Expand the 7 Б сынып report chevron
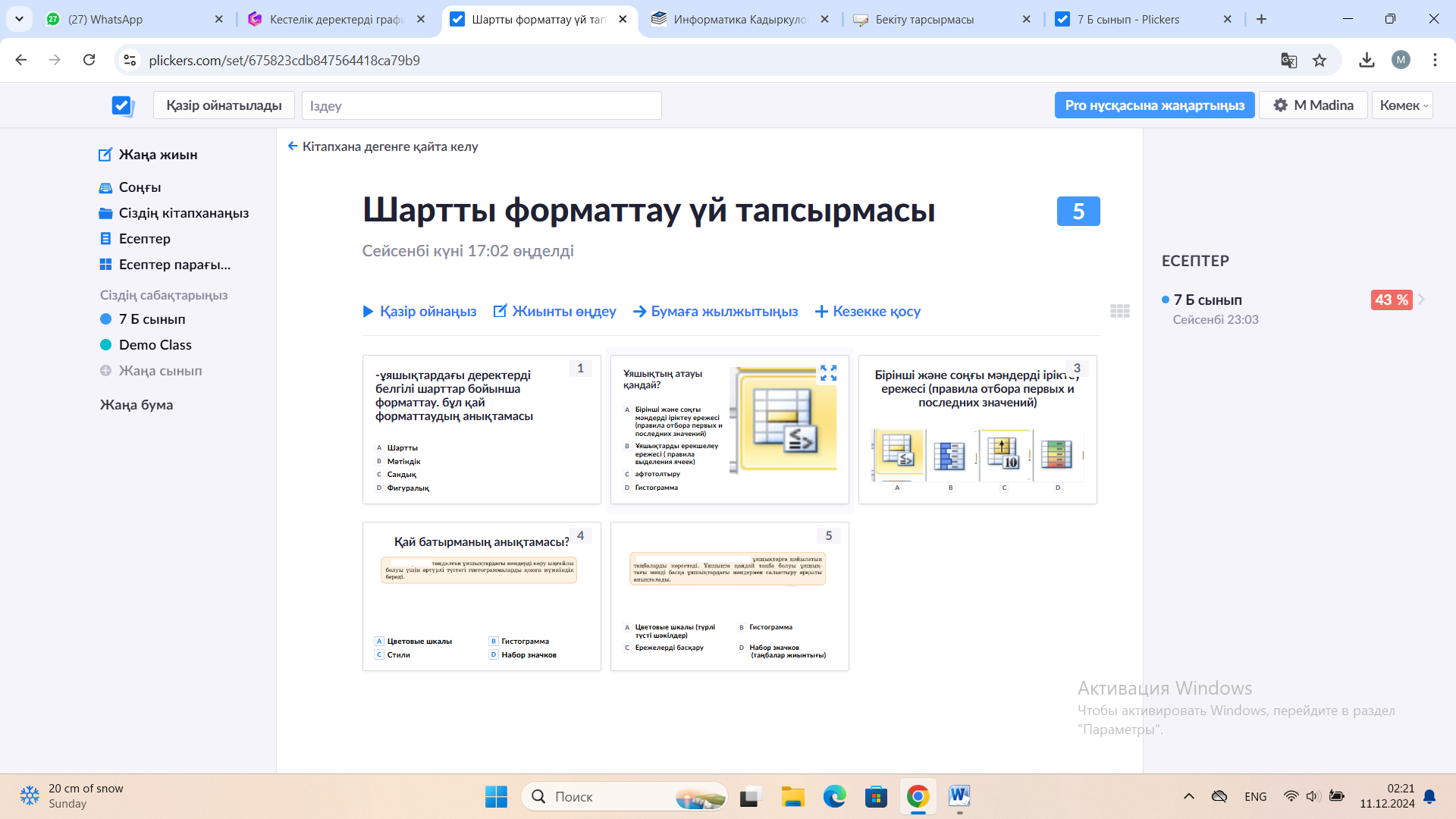1456x819 pixels. coord(1422,300)
